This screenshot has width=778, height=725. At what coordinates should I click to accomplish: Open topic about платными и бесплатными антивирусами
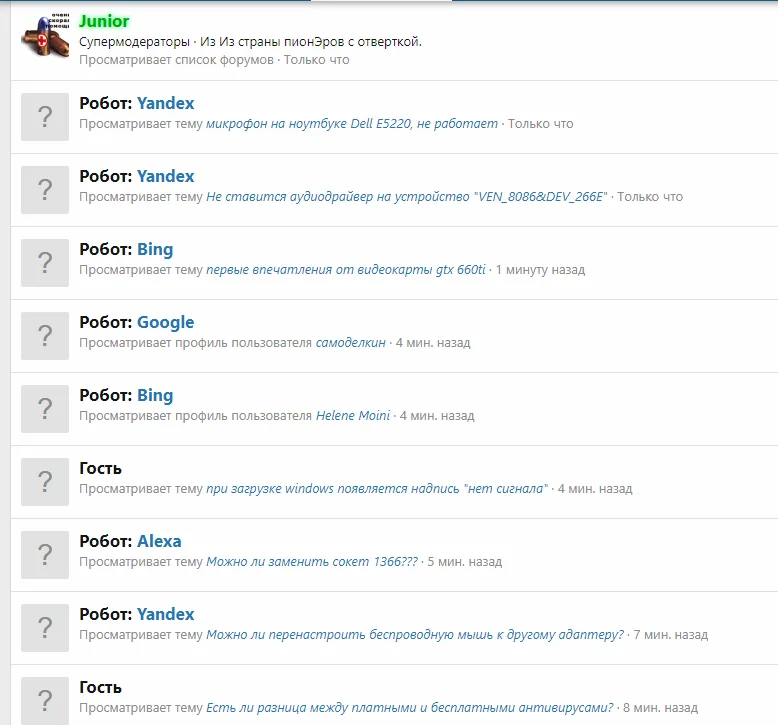410,708
